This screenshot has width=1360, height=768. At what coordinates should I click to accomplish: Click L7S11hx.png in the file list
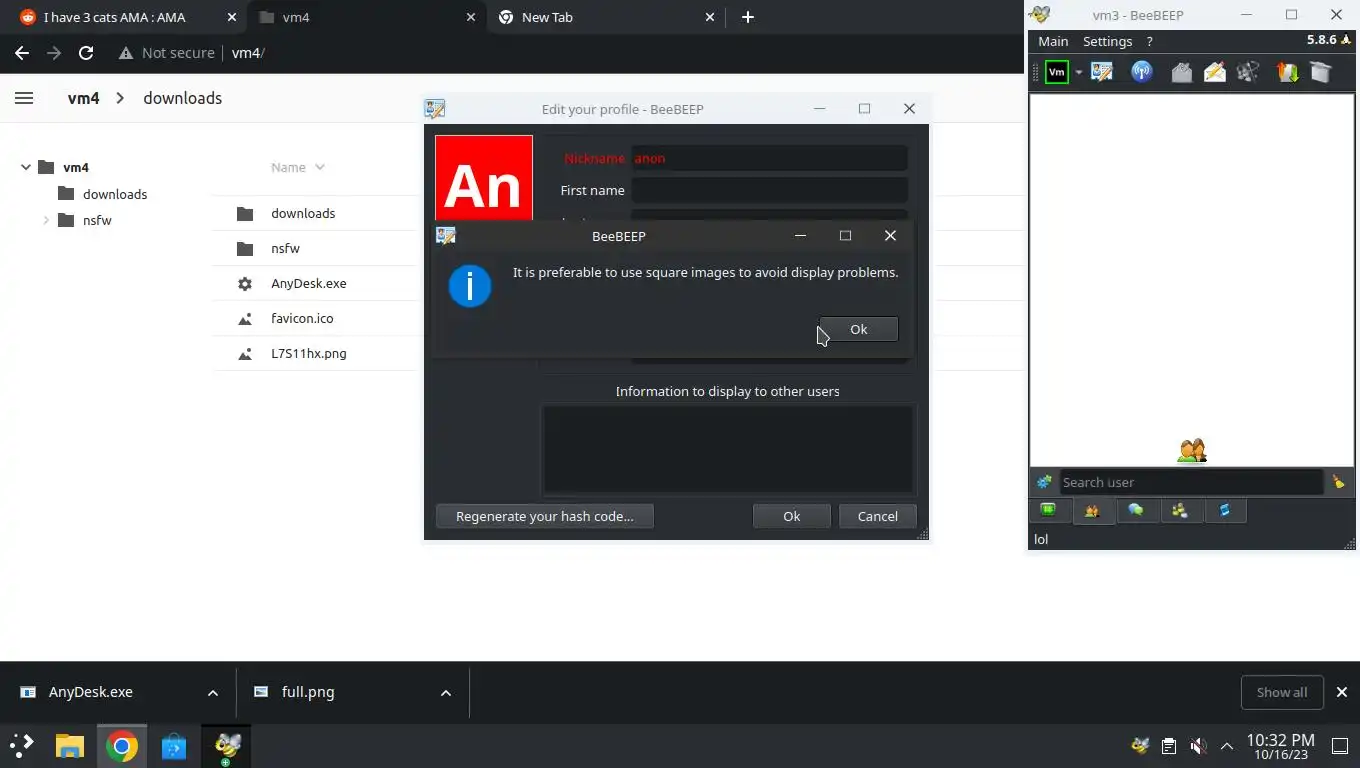point(309,353)
